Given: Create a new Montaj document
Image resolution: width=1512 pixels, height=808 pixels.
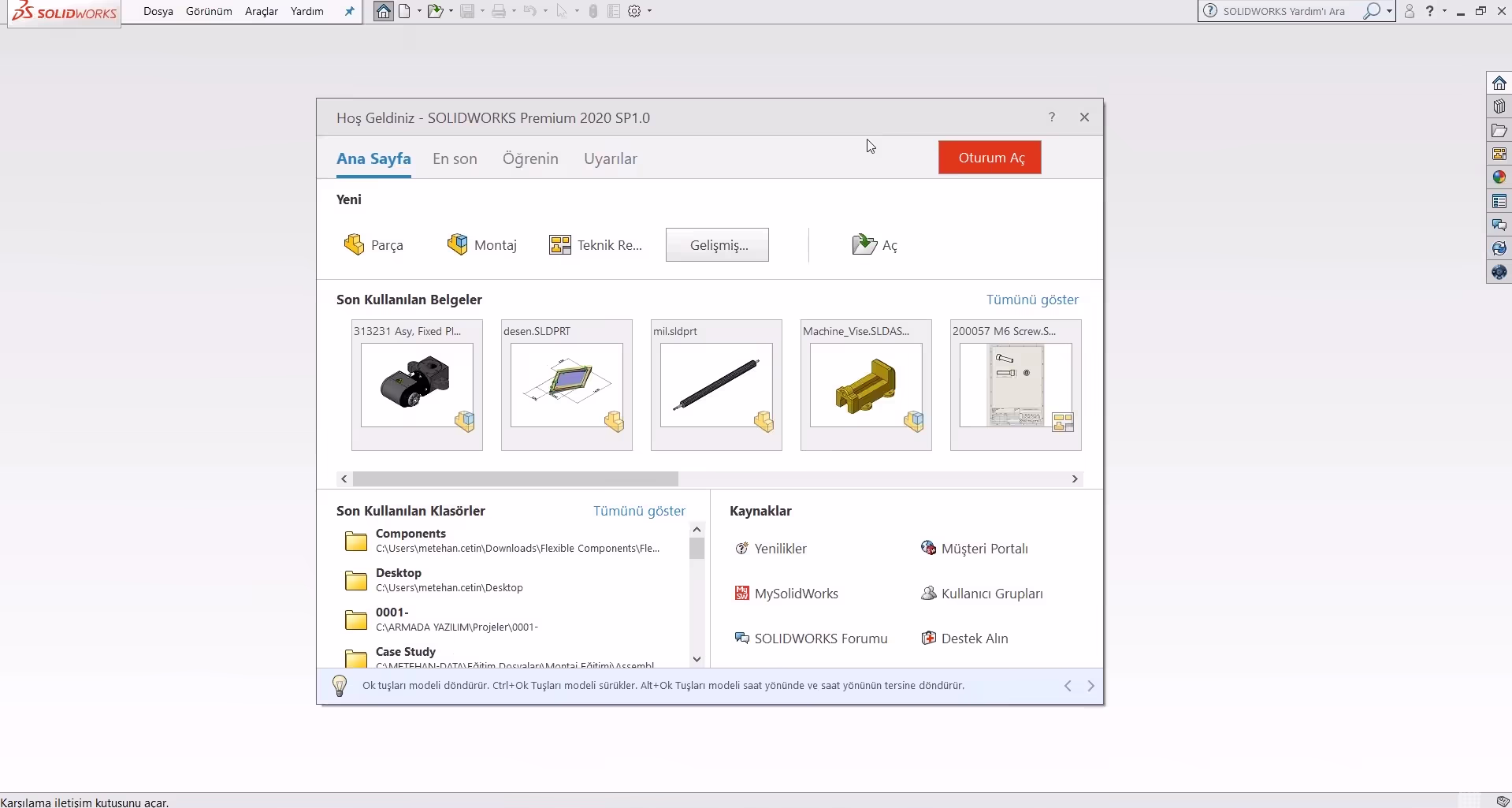Looking at the screenshot, I should [482, 245].
